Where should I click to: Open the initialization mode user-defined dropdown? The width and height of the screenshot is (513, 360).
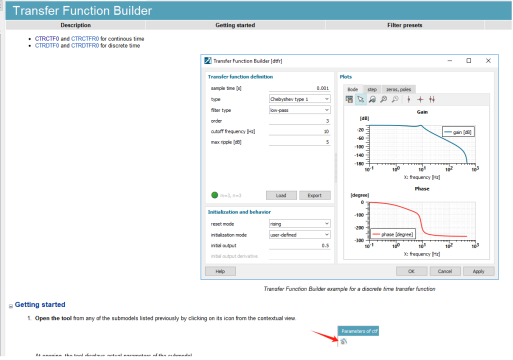(300, 235)
